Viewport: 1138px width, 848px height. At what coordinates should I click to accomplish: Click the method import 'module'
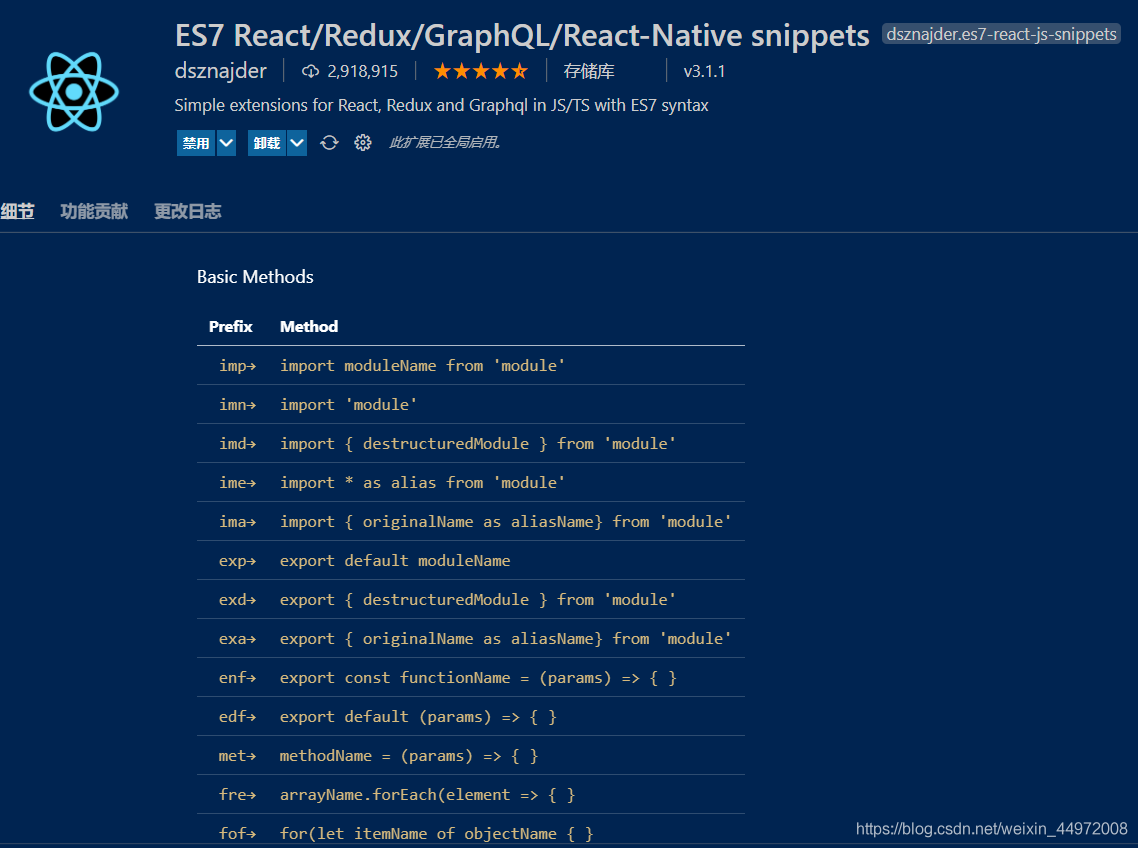click(348, 404)
